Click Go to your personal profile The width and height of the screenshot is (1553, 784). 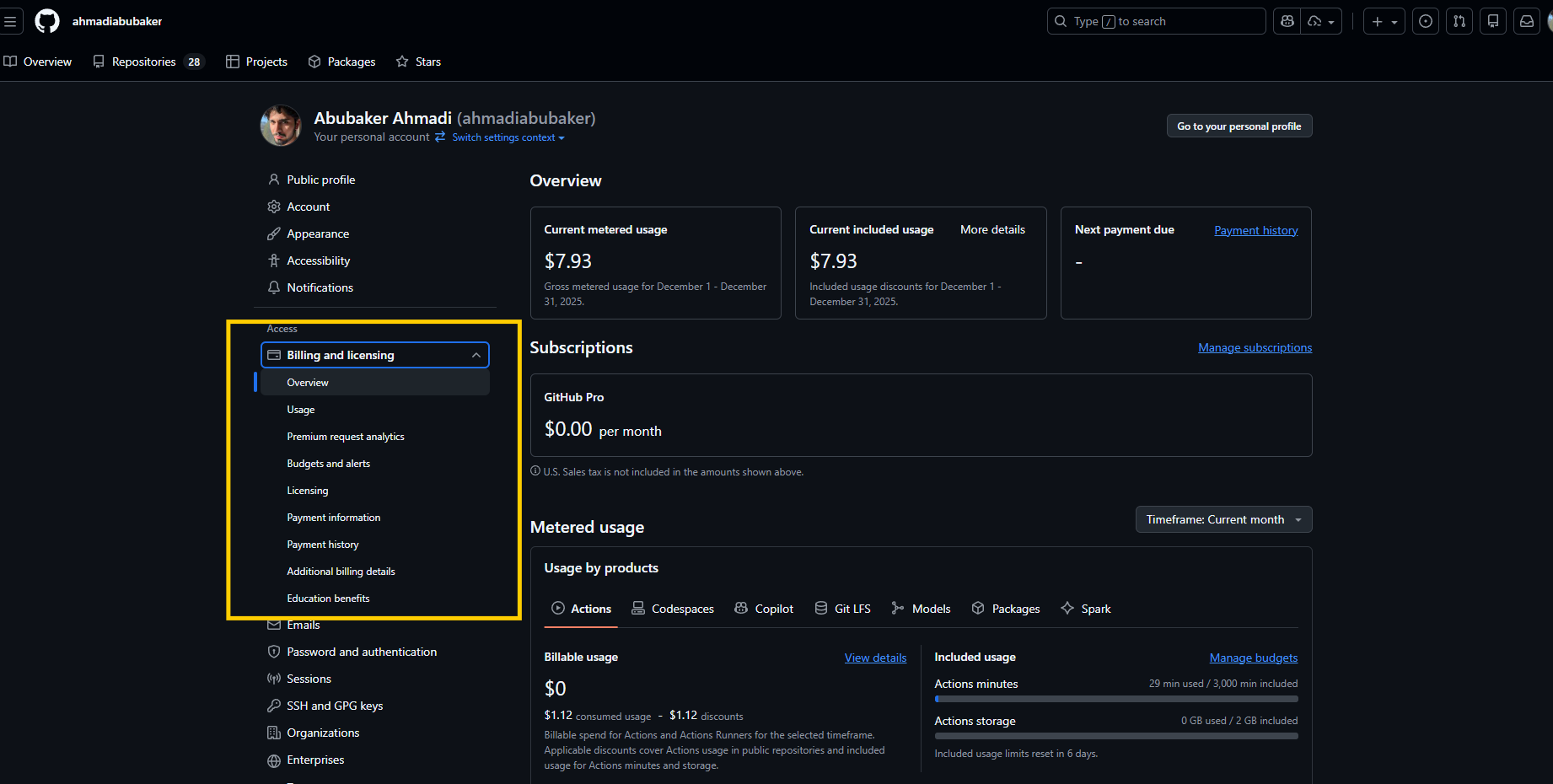tap(1239, 126)
